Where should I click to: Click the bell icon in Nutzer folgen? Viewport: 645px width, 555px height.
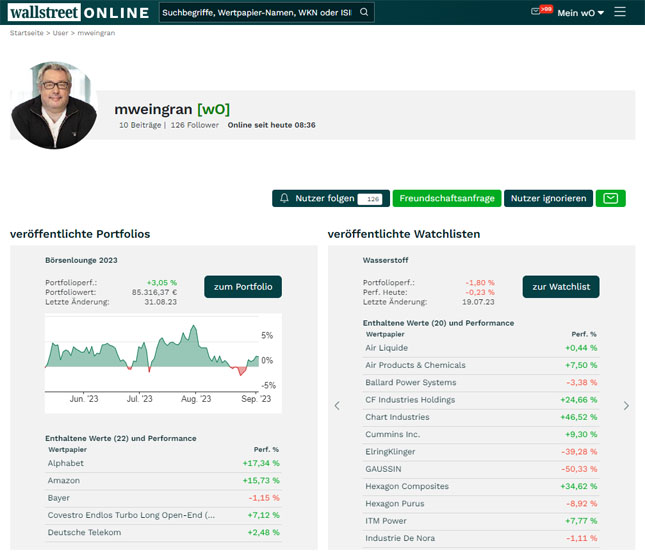pyautogui.click(x=284, y=198)
